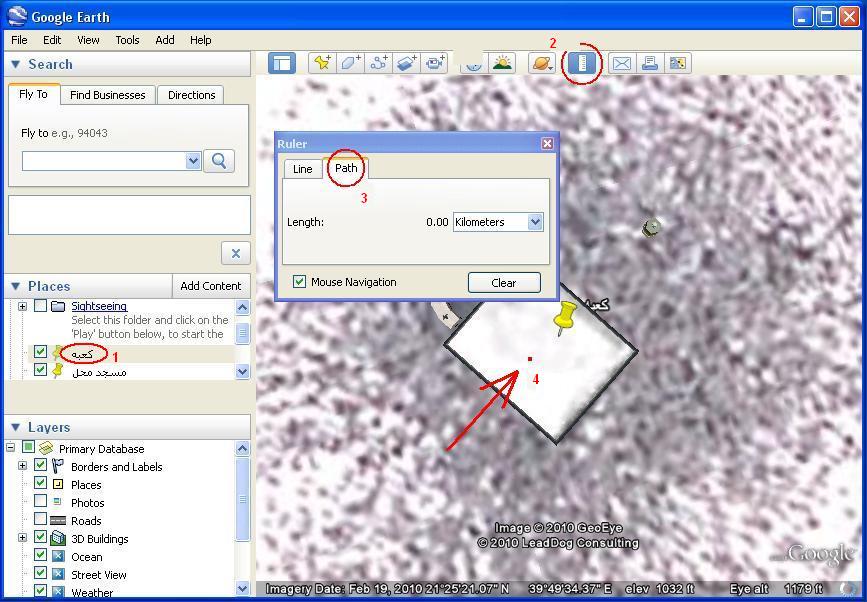The image size is (867, 602).
Task: Email the current view icon
Action: point(621,63)
